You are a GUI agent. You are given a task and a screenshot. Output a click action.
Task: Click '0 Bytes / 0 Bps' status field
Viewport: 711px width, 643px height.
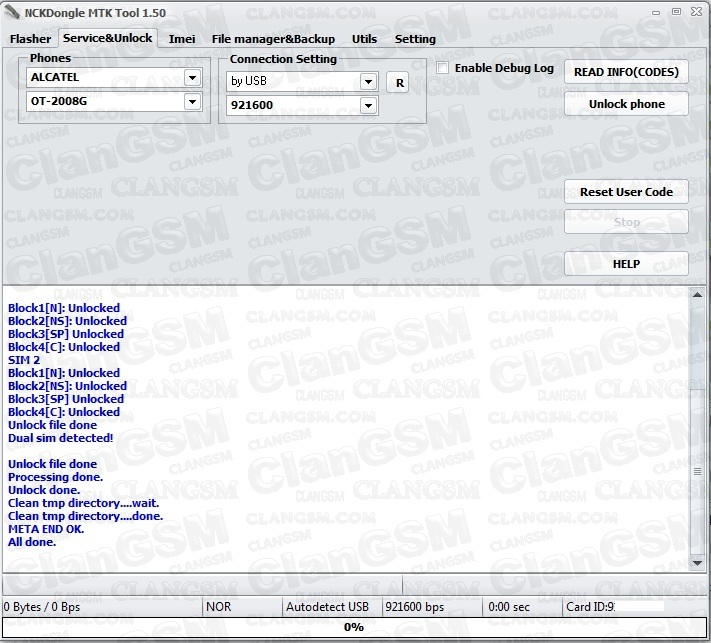coord(102,607)
